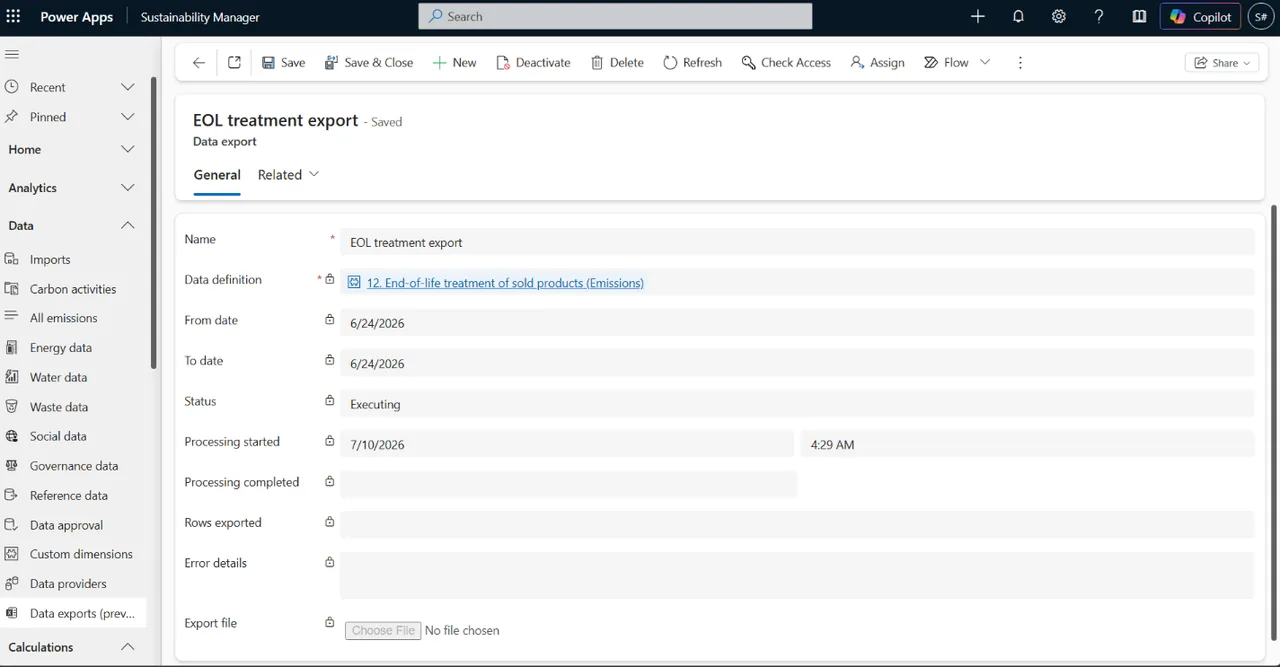
Task: Click the 4:29 AM time field
Action: tap(1028, 444)
